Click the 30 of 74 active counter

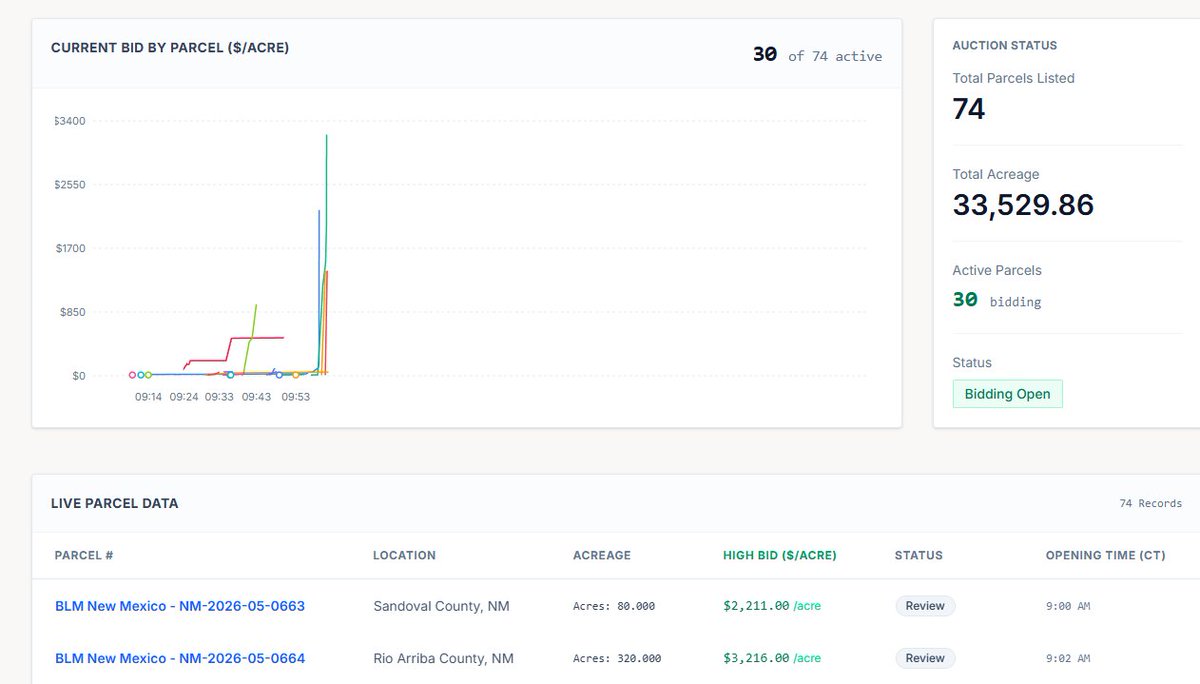click(x=817, y=55)
